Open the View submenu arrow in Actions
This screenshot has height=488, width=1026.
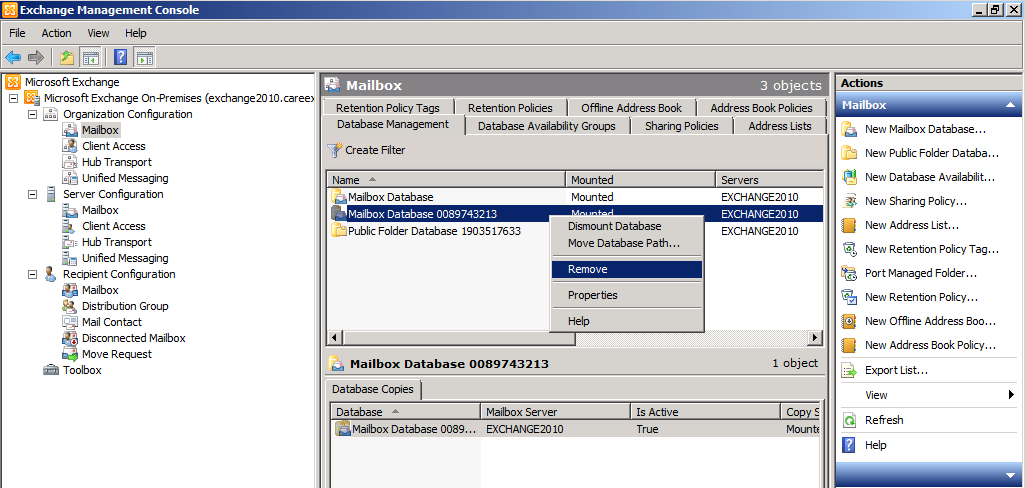click(1012, 394)
